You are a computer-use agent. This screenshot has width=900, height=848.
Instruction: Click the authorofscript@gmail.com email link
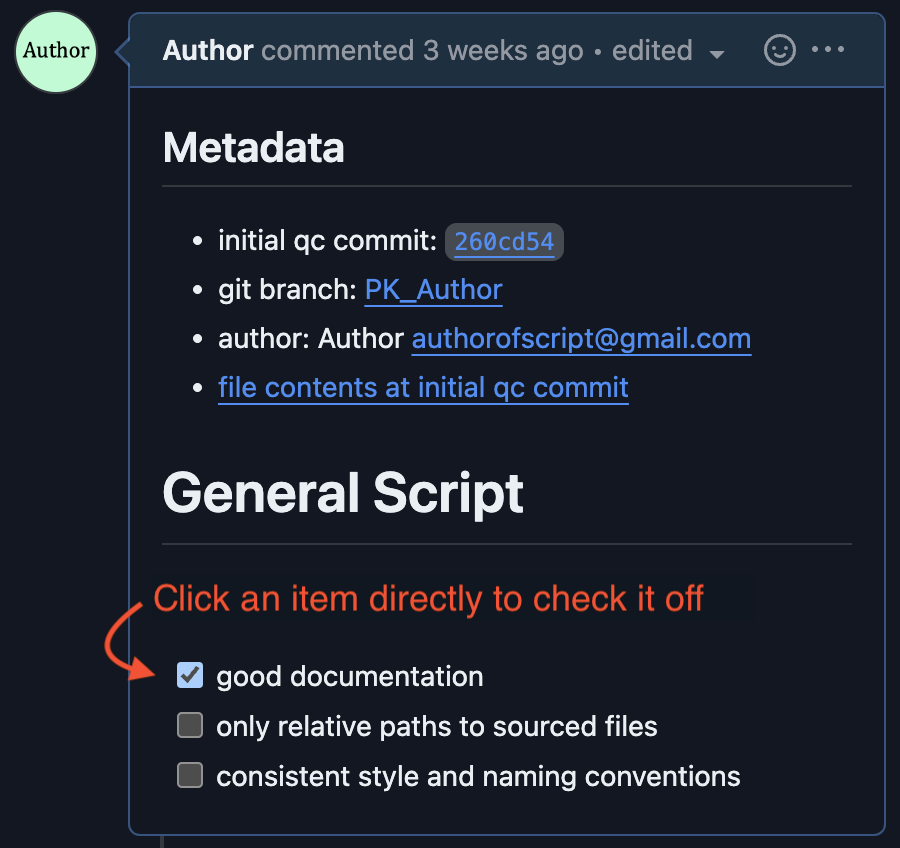click(x=581, y=339)
